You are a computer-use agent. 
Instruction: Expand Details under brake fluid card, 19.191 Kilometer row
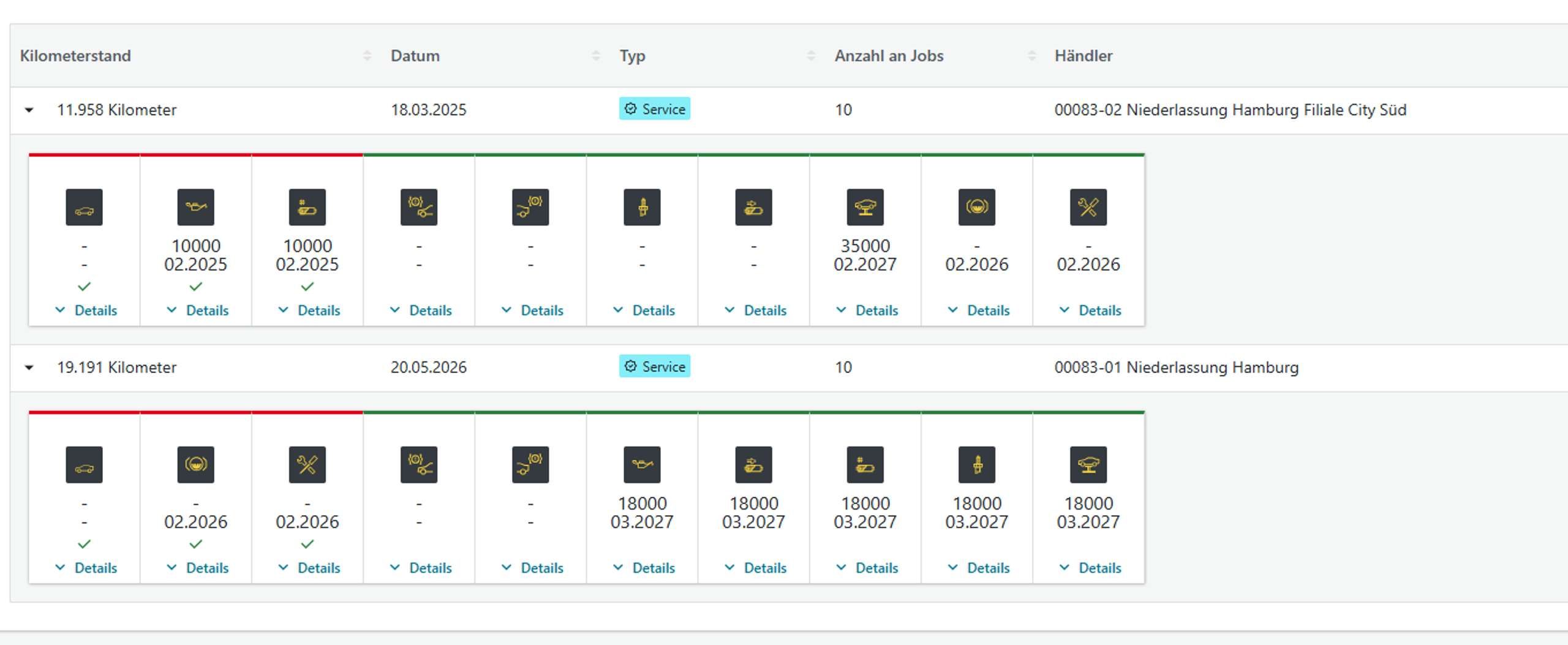[x=197, y=568]
